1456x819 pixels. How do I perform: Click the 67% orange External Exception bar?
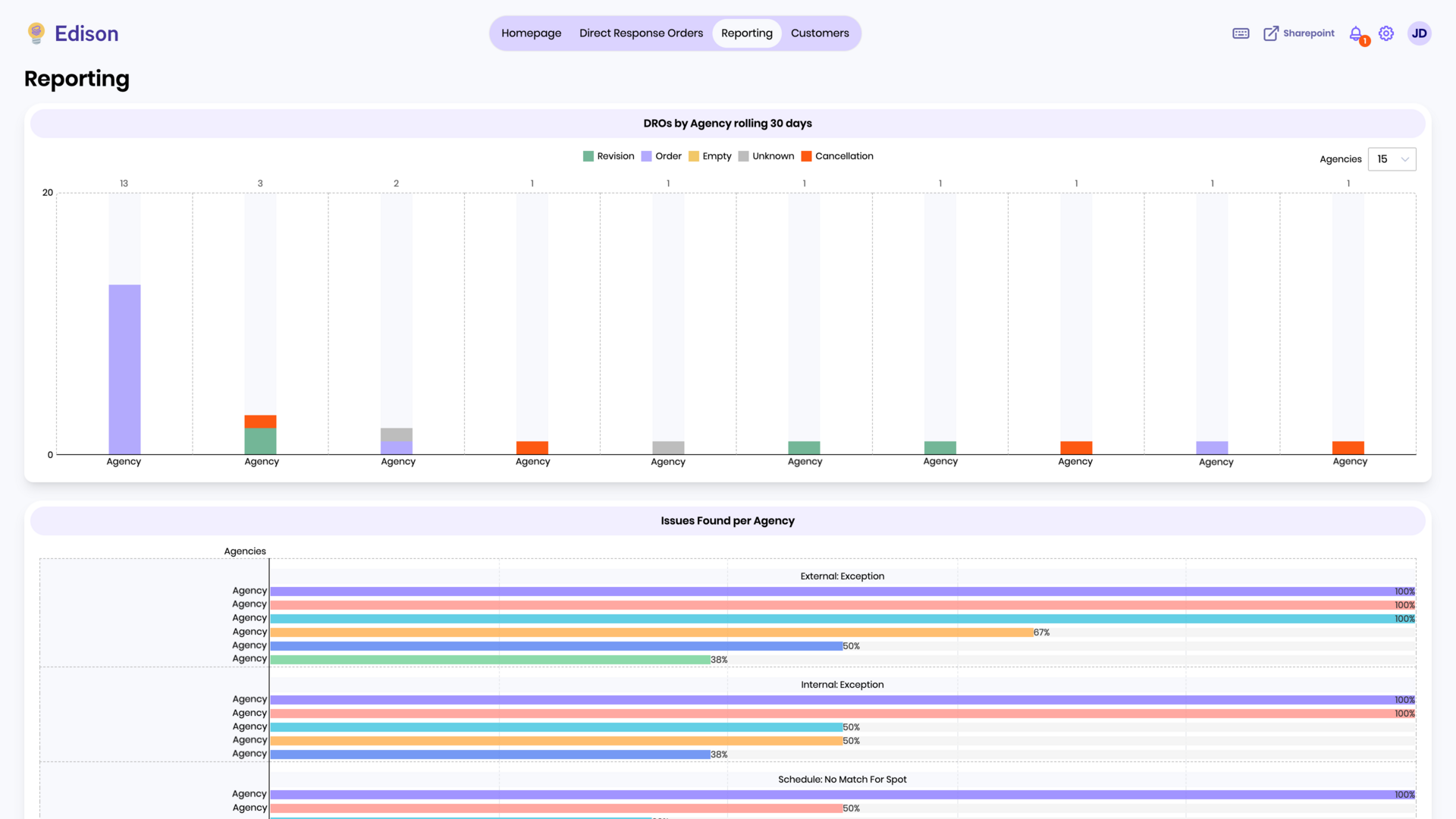[x=651, y=632]
